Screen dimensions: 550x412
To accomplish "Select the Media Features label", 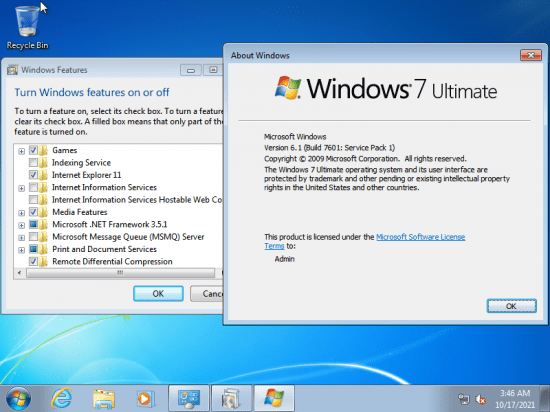I will pyautogui.click(x=80, y=212).
